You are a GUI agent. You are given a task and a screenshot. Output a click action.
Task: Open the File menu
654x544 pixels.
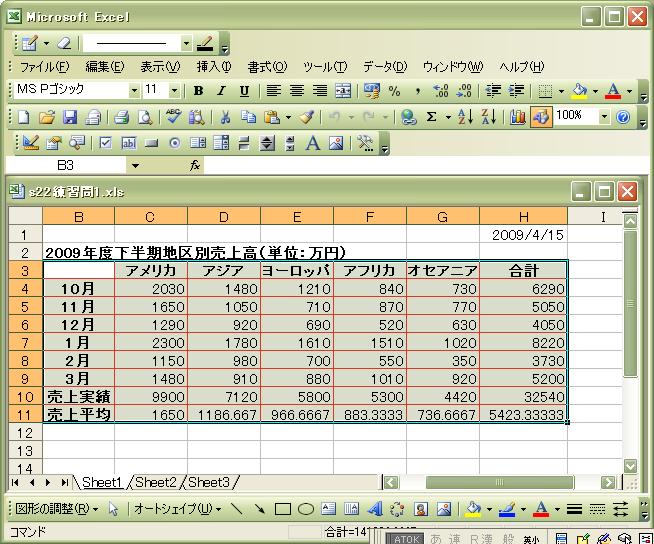tap(45, 67)
